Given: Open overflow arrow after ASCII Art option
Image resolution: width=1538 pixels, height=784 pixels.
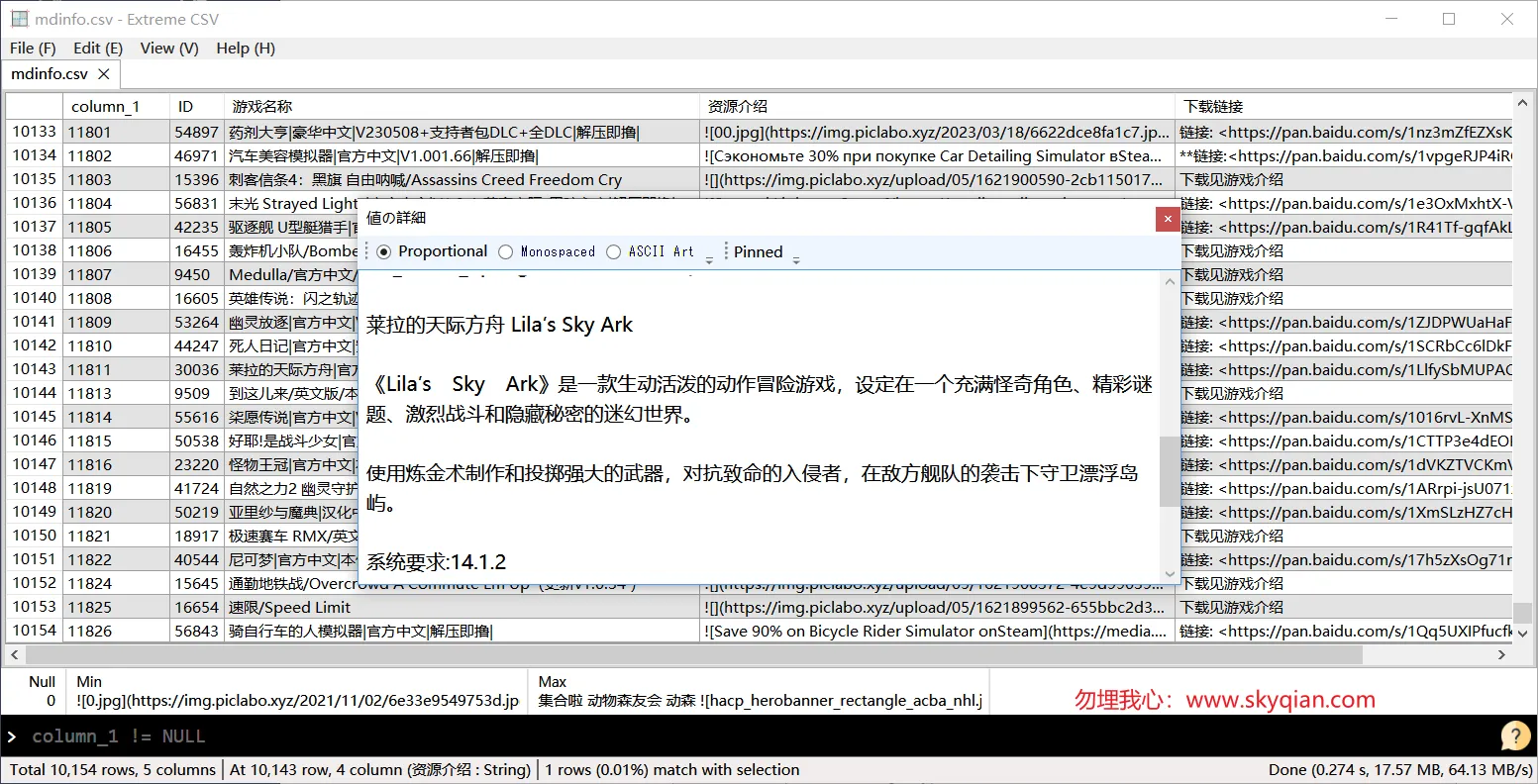Looking at the screenshot, I should point(709,259).
